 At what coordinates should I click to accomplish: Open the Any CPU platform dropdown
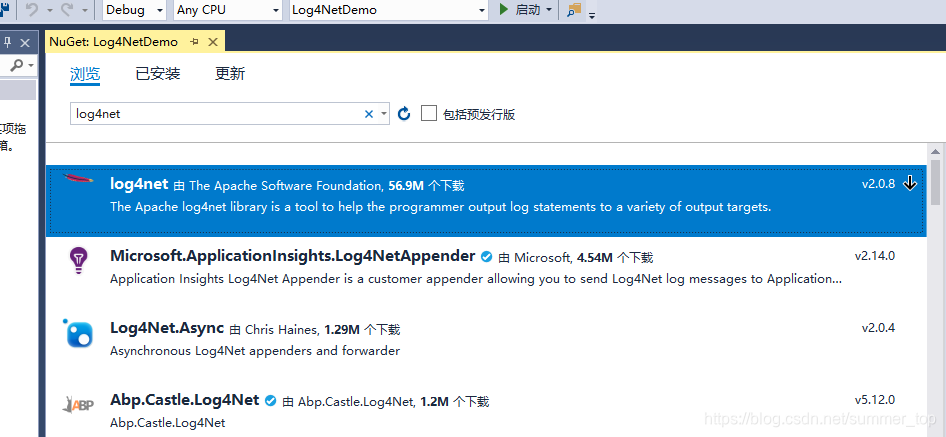228,10
